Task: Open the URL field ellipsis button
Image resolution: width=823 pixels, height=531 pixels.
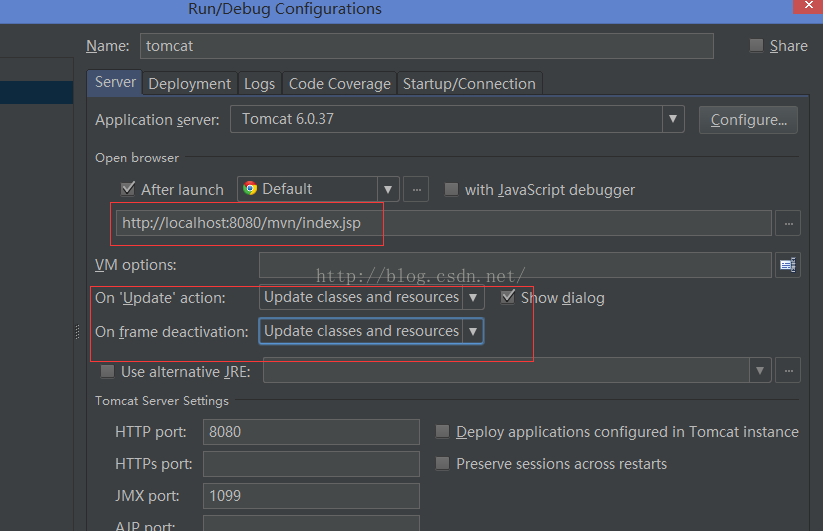Action: point(788,224)
